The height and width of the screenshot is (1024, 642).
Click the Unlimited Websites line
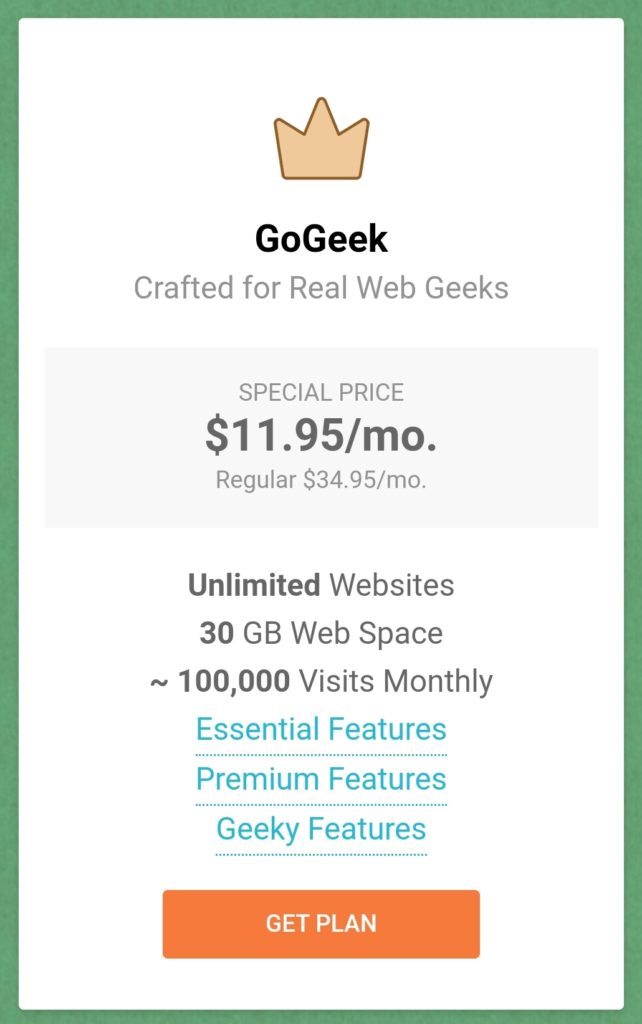click(x=321, y=585)
